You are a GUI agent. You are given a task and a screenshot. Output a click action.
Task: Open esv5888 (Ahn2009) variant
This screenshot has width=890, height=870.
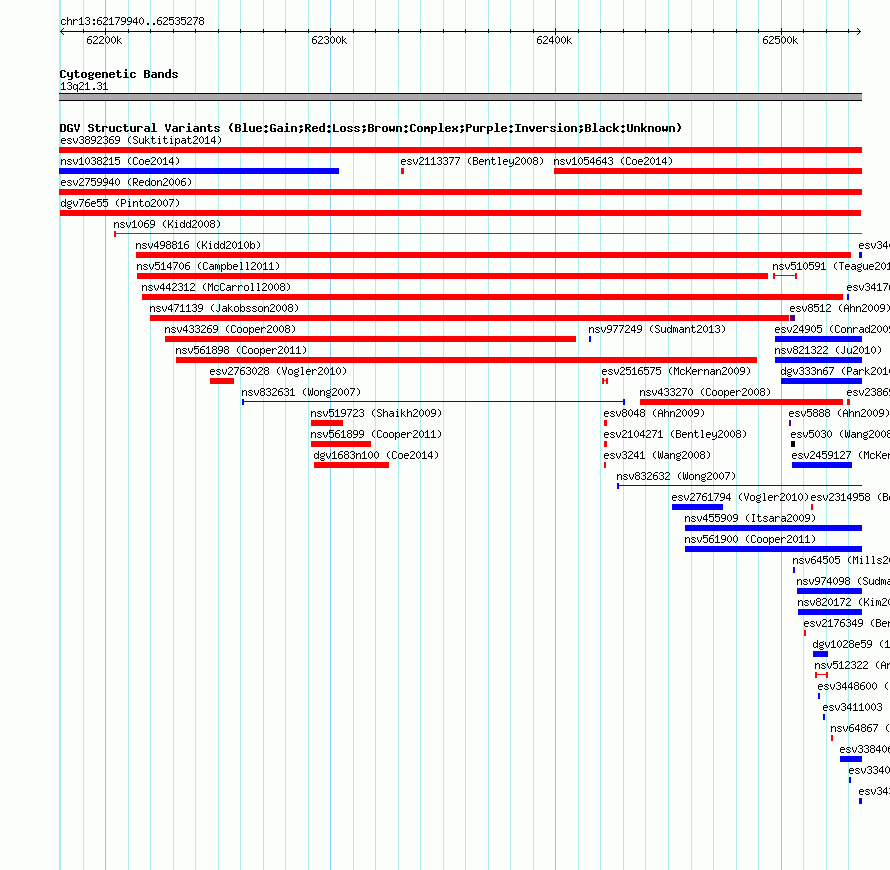coord(839,413)
